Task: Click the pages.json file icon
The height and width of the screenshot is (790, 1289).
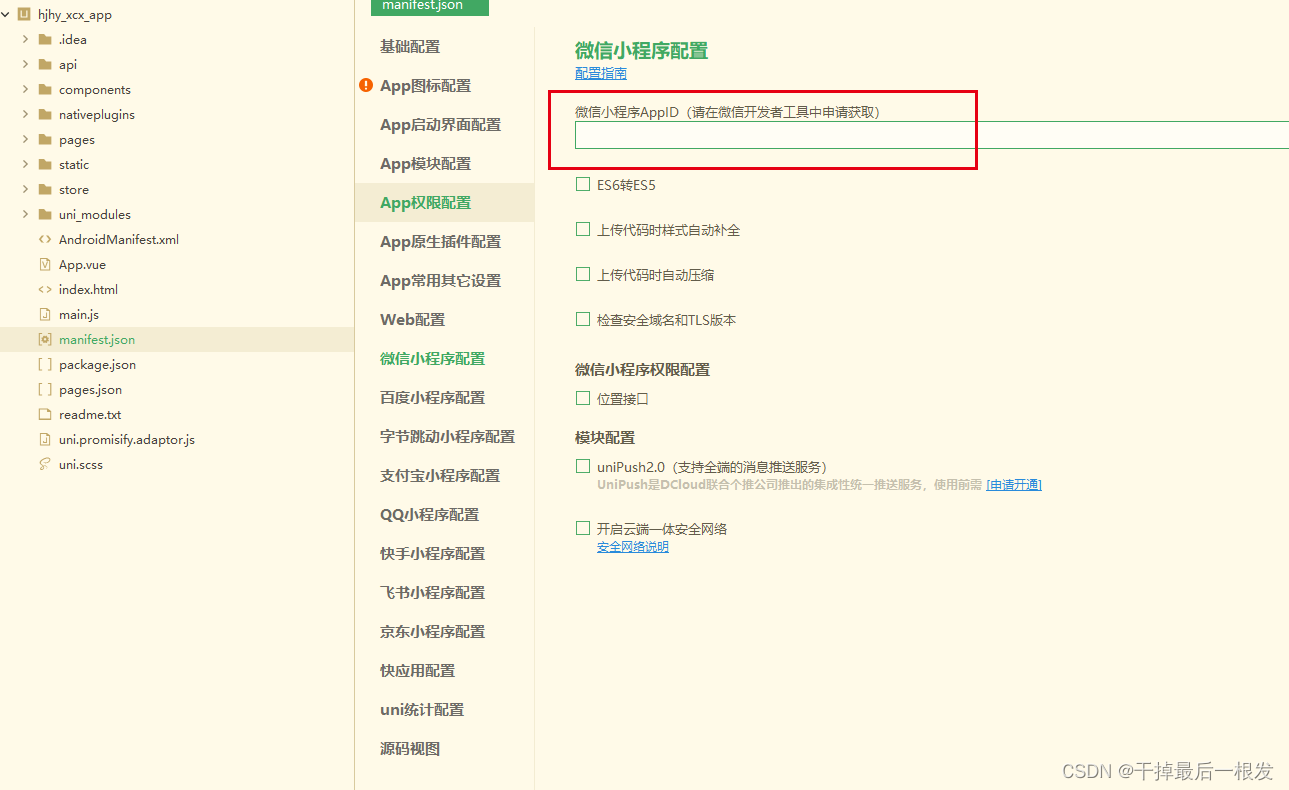Action: coord(44,390)
